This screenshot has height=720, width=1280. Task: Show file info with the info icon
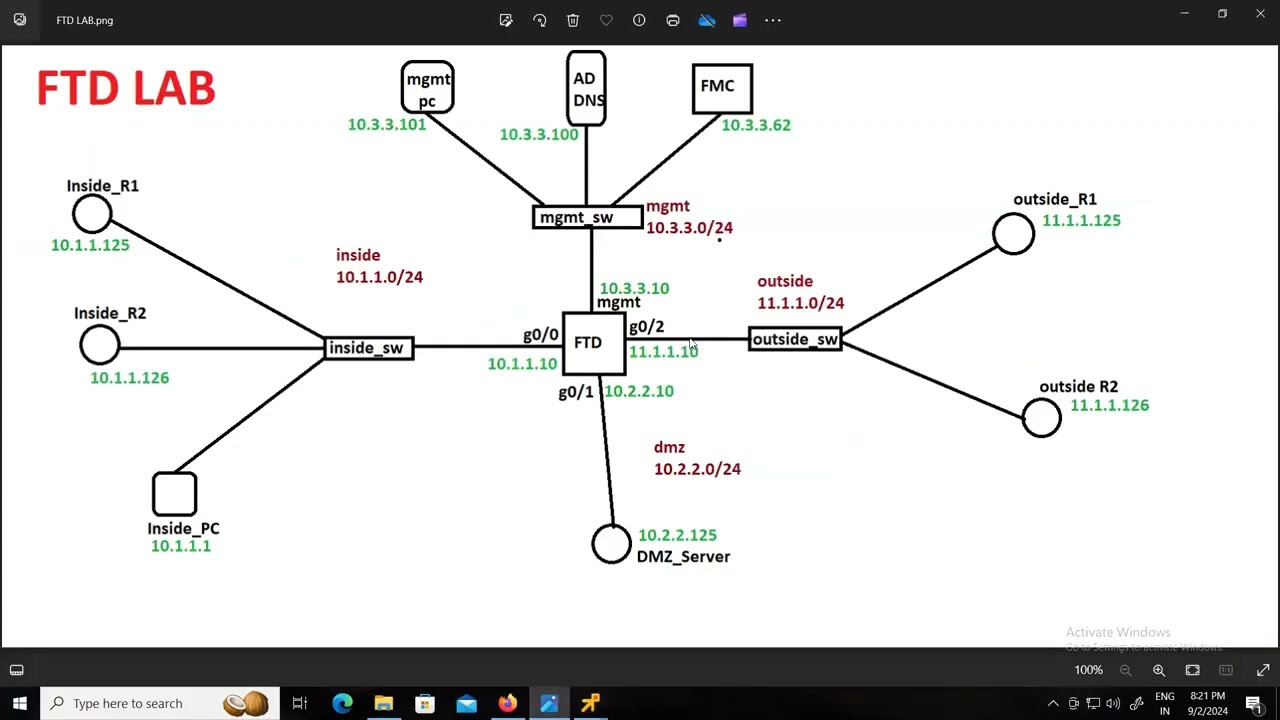tap(639, 20)
